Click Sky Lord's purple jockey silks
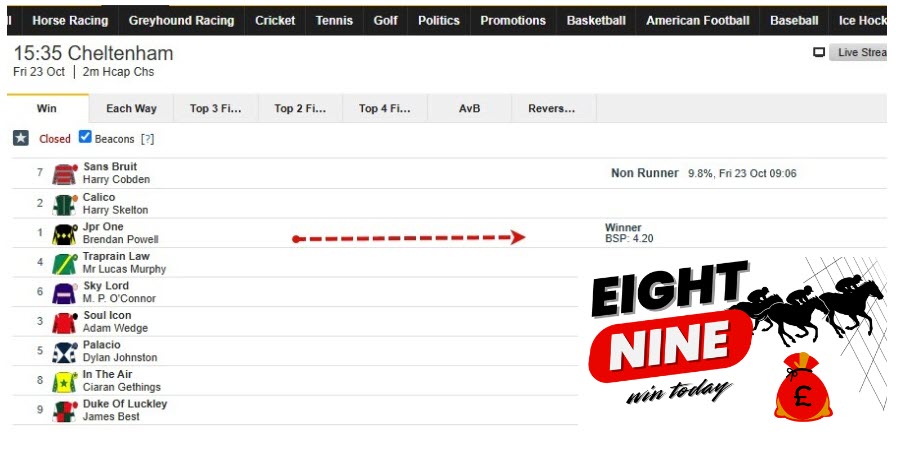903x473 pixels. [x=64, y=293]
